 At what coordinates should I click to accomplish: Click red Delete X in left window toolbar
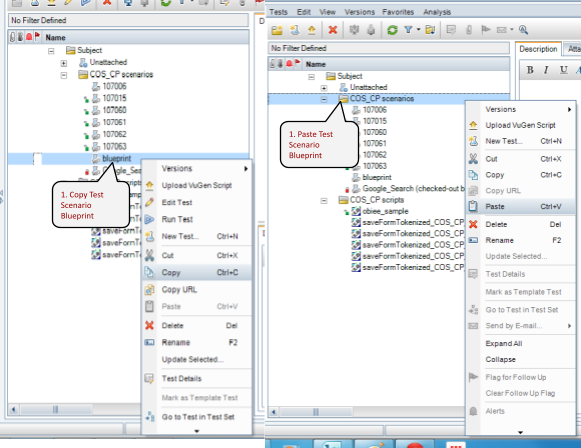click(107, 3)
